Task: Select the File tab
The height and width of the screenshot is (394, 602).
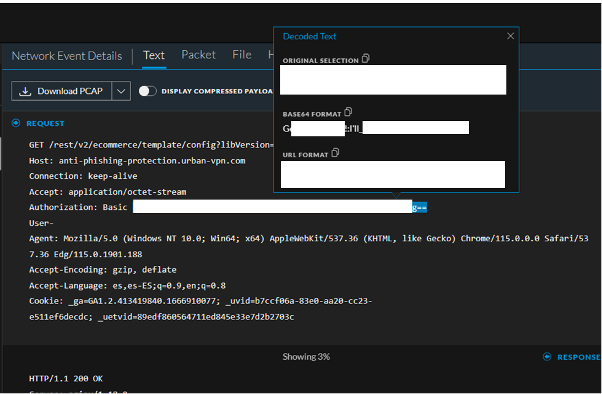Action: point(242,55)
